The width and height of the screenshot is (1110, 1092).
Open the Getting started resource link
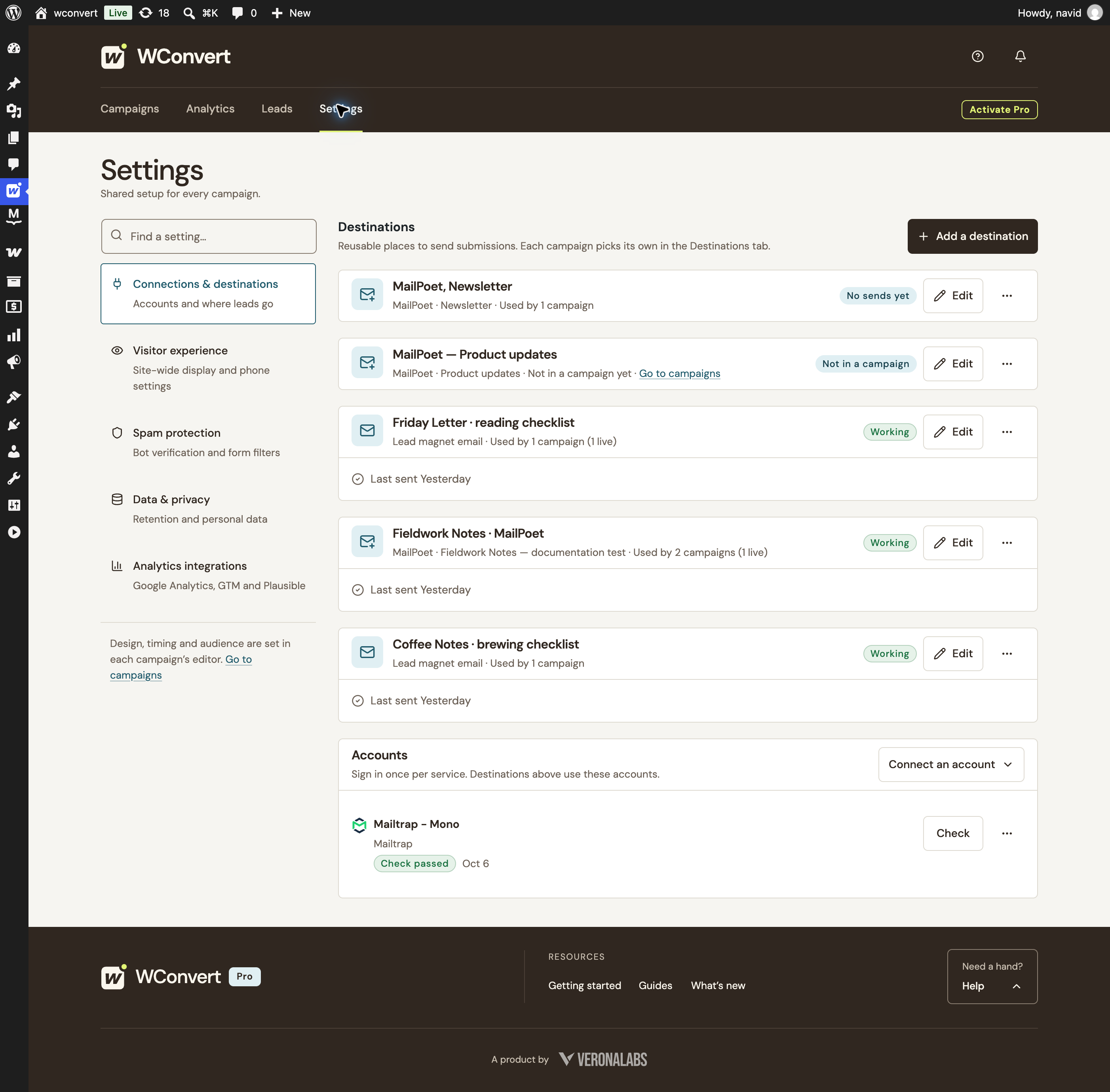(584, 985)
